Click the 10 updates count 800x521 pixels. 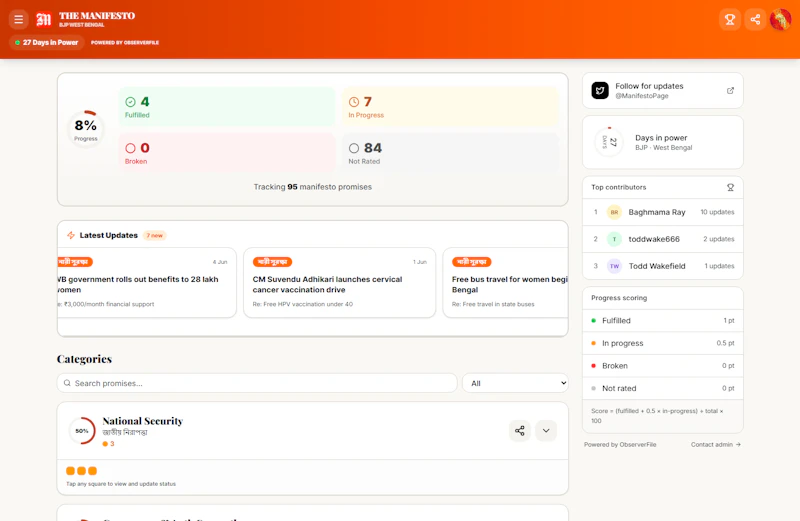click(717, 212)
